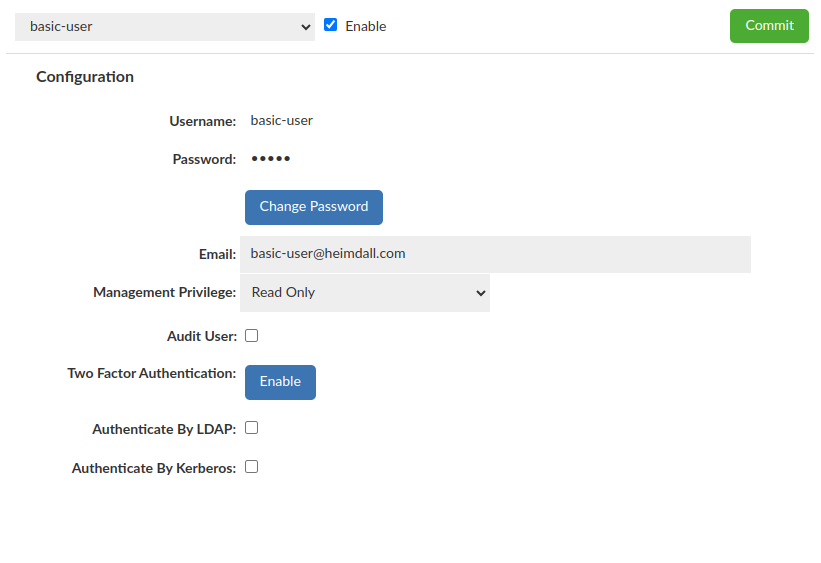Click the masked password dots
The width and height of the screenshot is (821, 563).
coord(270,159)
